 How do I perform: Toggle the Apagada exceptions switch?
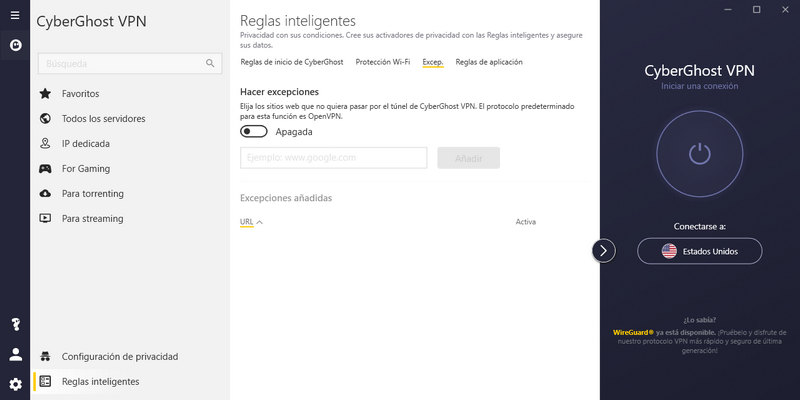point(254,132)
